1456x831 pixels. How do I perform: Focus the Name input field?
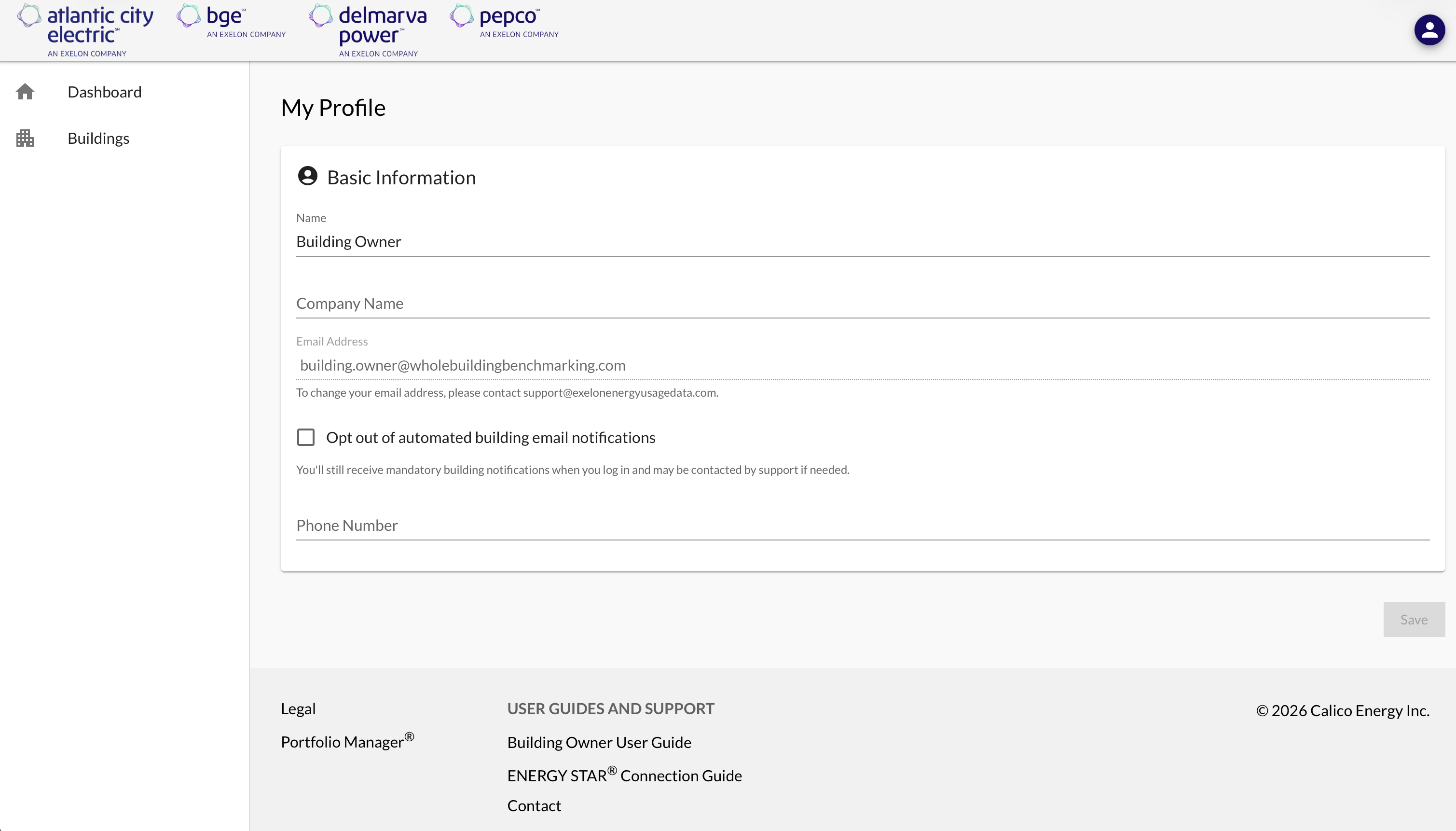pyautogui.click(x=862, y=241)
